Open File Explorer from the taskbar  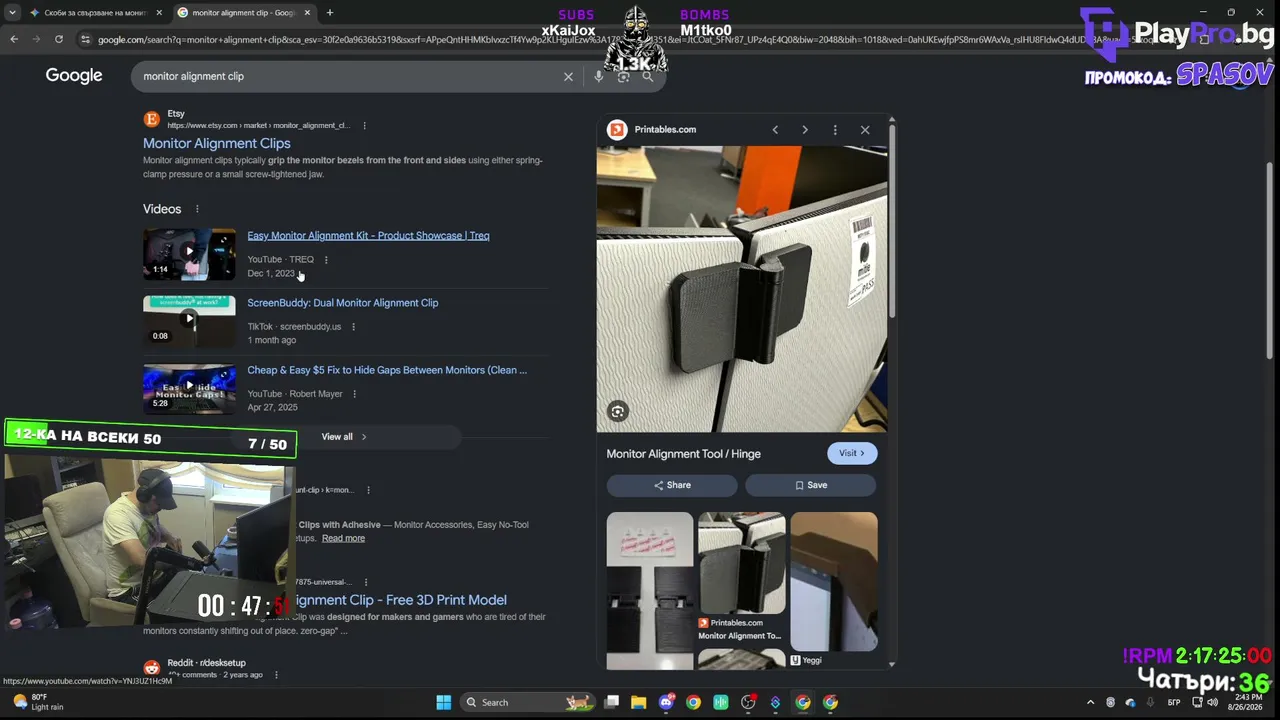(639, 702)
